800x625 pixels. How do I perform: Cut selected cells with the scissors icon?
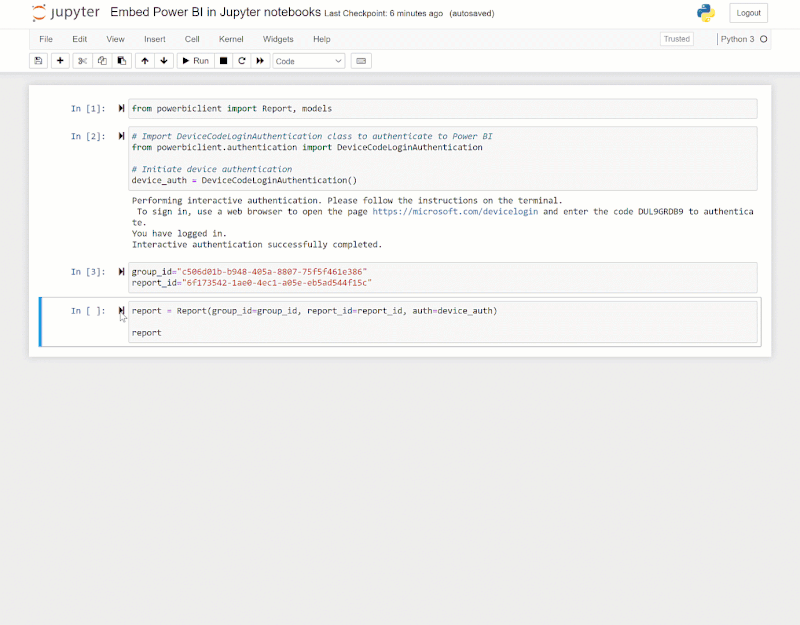pyautogui.click(x=82, y=61)
